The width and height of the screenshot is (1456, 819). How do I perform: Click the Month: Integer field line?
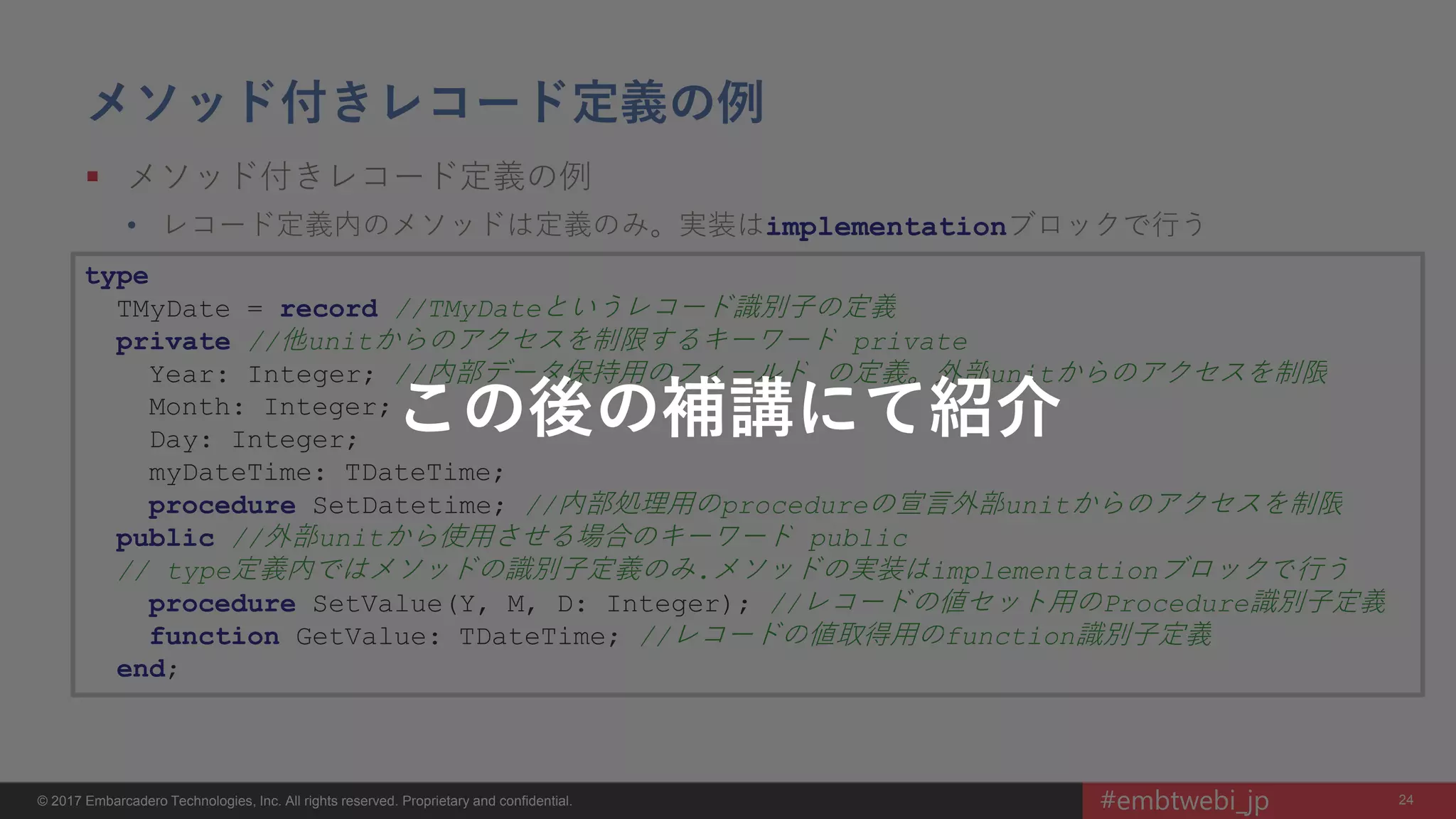pyautogui.click(x=269, y=407)
